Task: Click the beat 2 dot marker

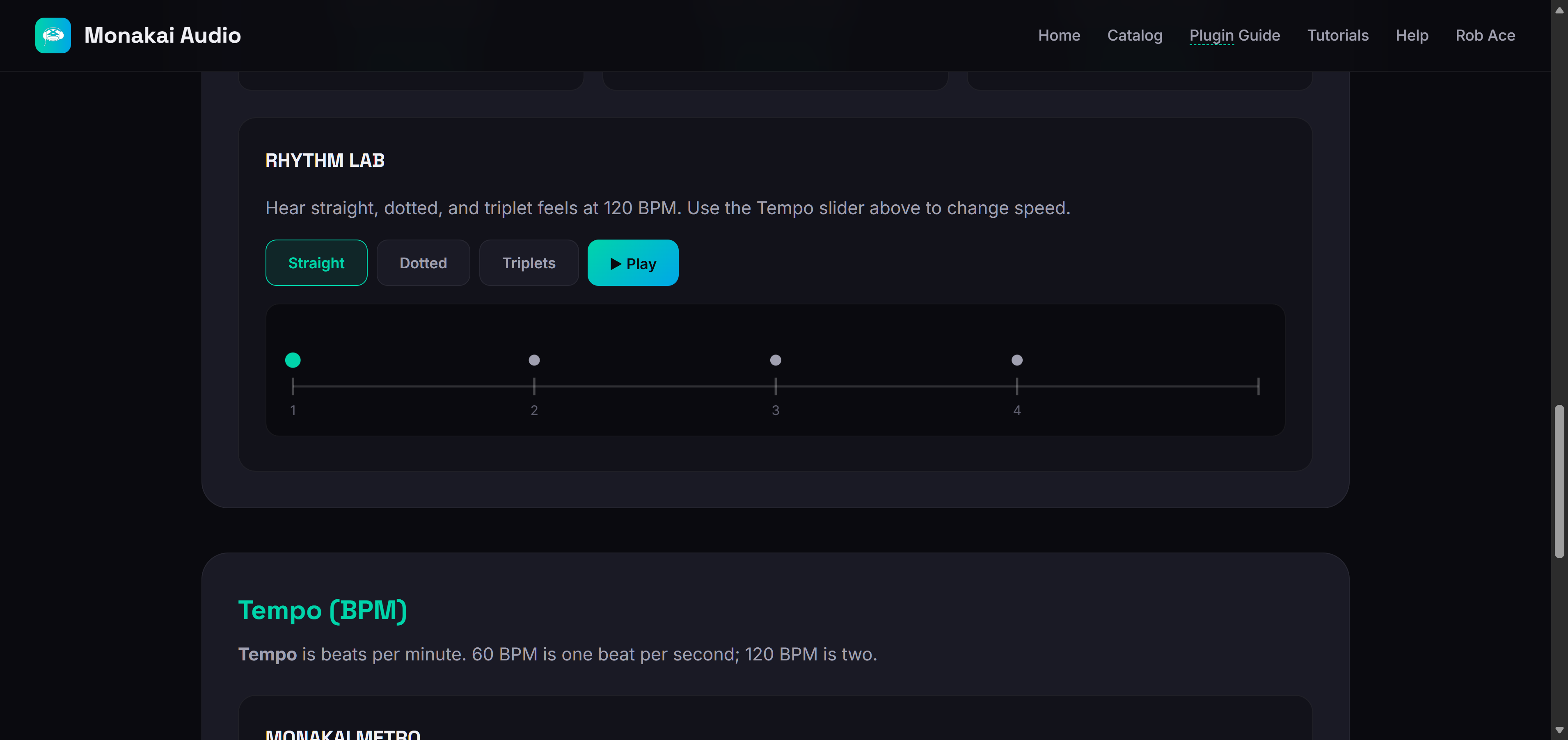Action: click(x=534, y=360)
